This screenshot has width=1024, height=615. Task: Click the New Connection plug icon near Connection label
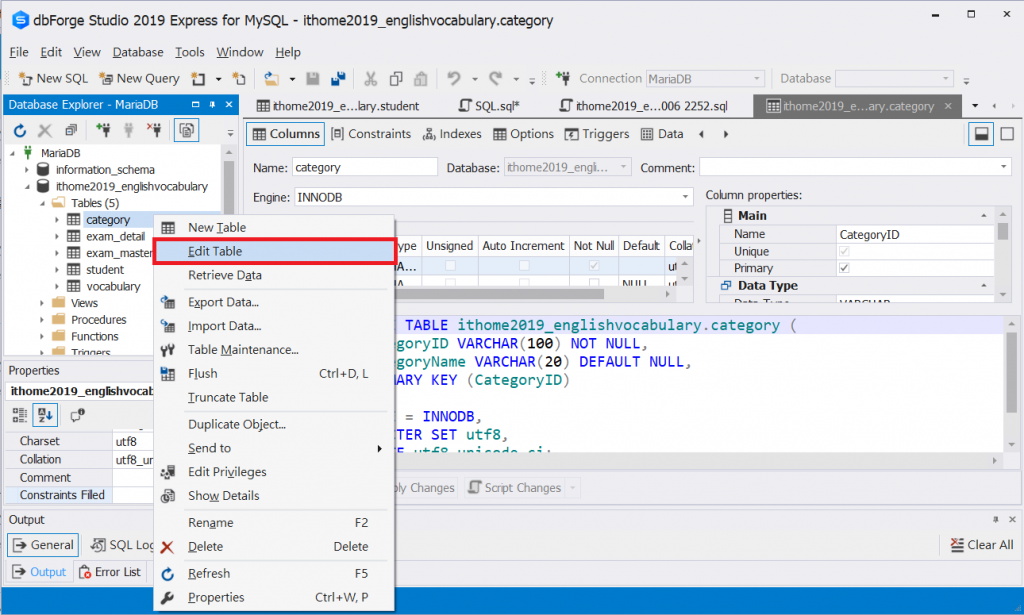pos(562,78)
